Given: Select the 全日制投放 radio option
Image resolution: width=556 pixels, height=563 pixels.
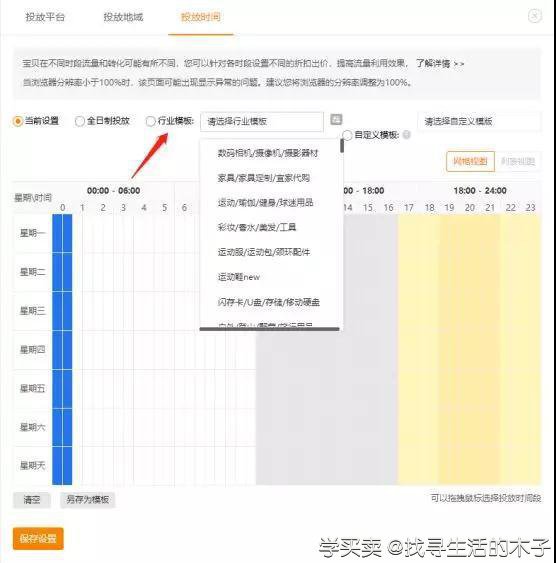Looking at the screenshot, I should (79, 121).
